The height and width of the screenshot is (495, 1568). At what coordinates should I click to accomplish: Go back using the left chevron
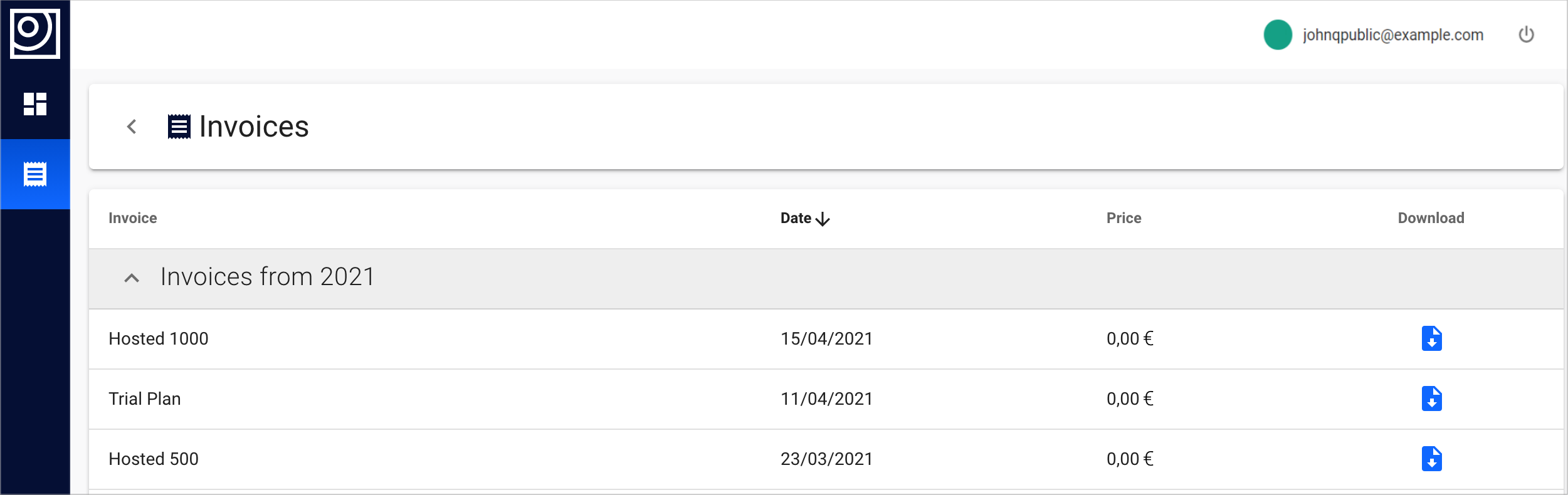point(132,127)
